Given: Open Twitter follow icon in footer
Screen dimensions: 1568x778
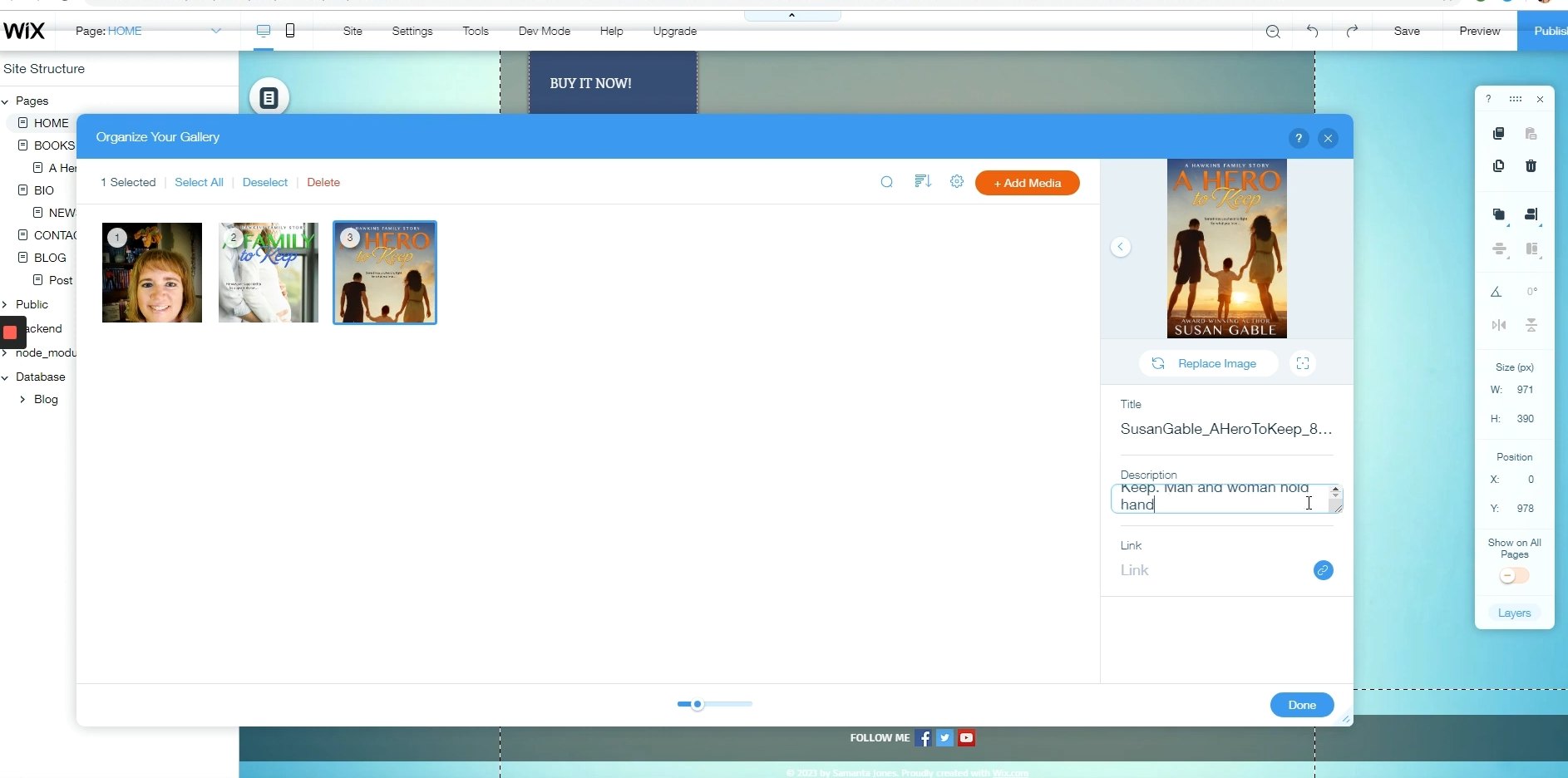Looking at the screenshot, I should point(944,738).
